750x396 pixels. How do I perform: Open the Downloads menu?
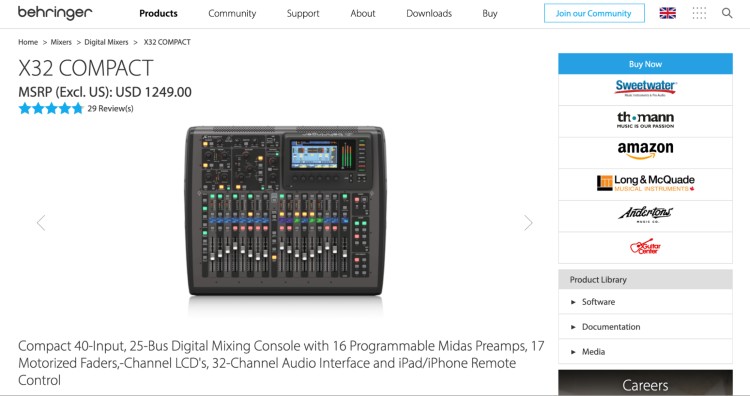(x=429, y=13)
